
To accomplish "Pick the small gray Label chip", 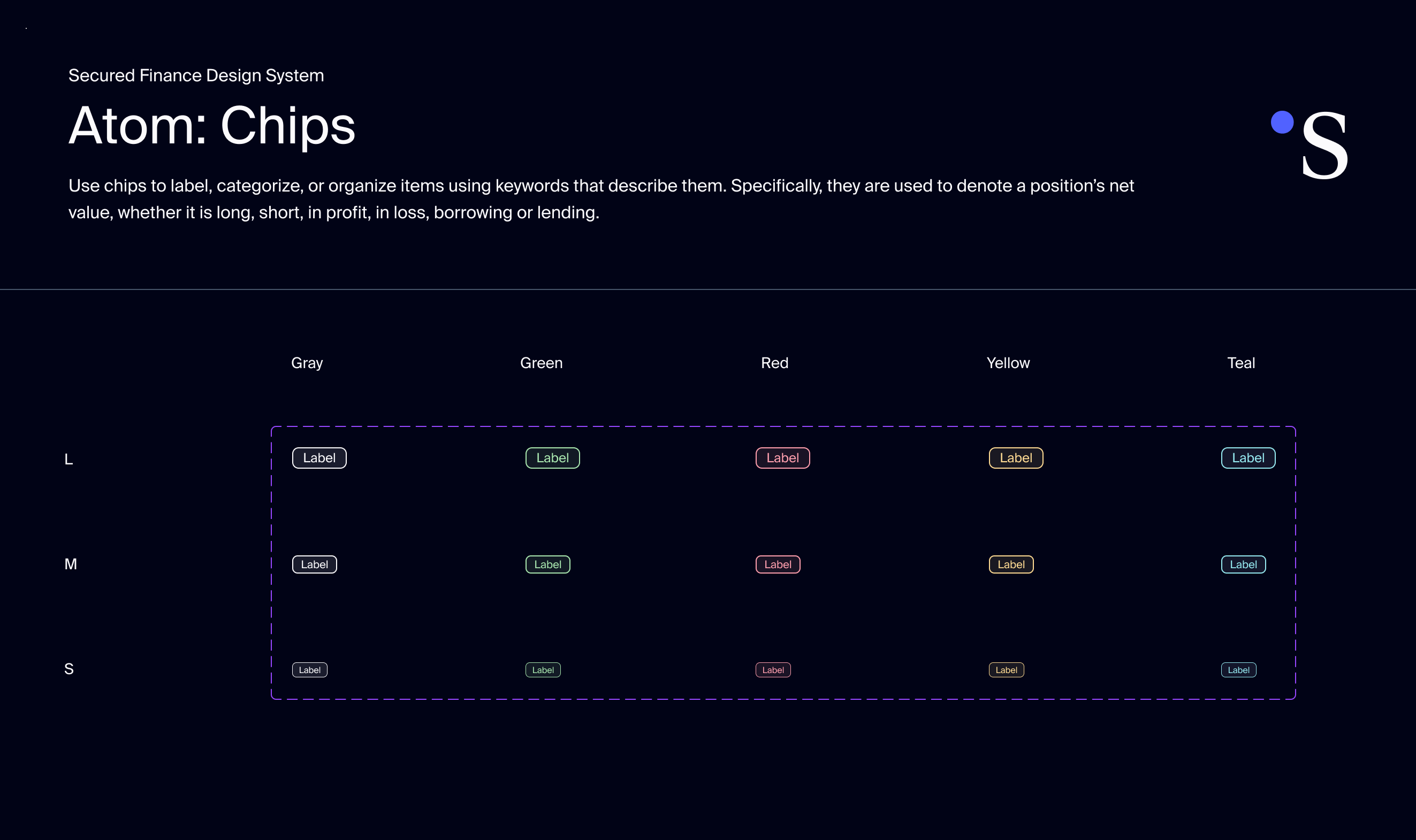I will click(310, 670).
